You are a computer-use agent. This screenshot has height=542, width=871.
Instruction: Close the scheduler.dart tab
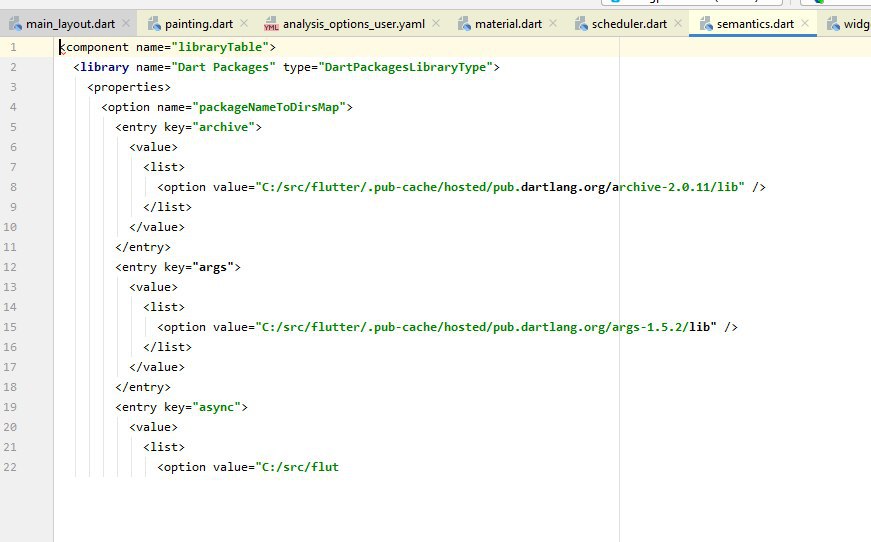tap(678, 23)
